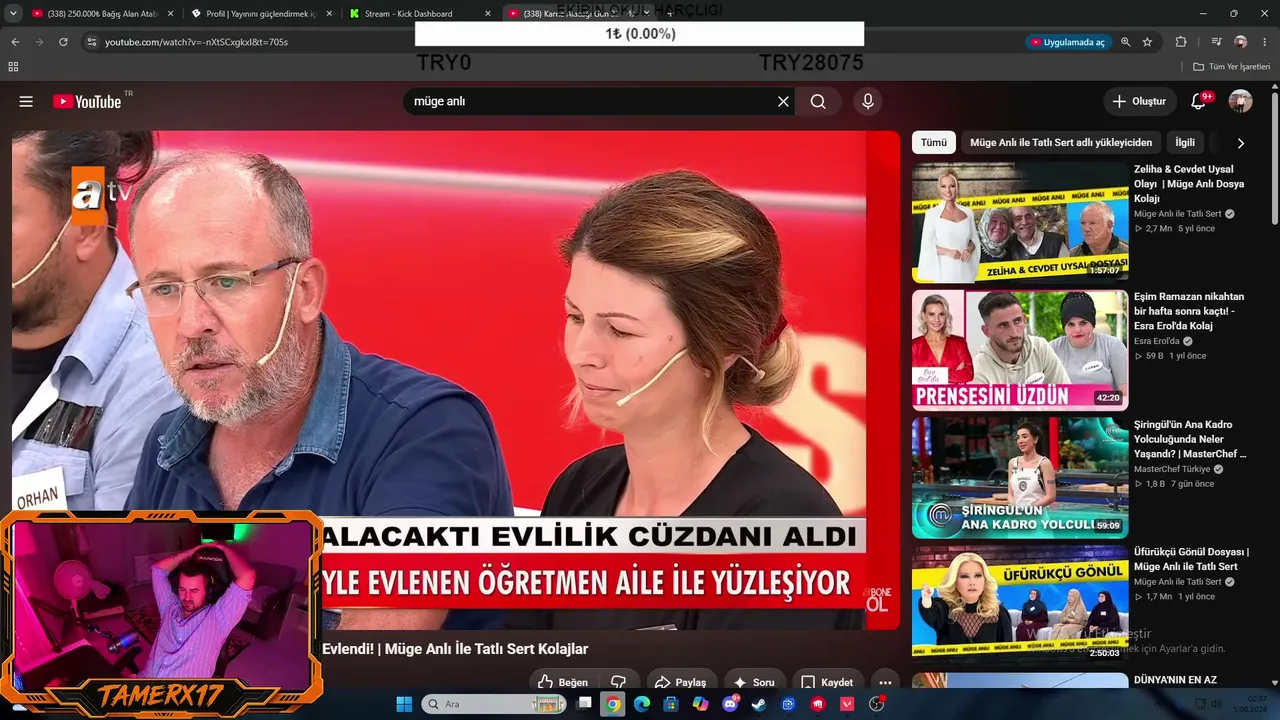Viewport: 1280px width, 720px height.
Task: Close the '250.000₺ Bağış Alan' tab
Action: click(x=170, y=14)
